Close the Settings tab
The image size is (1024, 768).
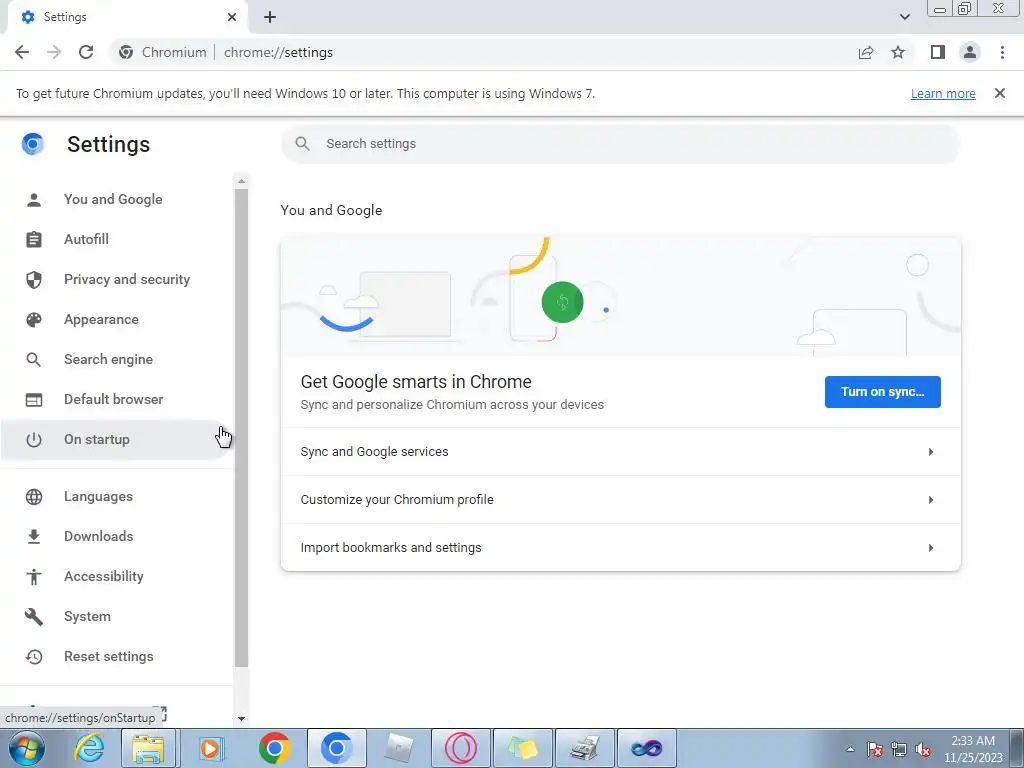(x=232, y=17)
